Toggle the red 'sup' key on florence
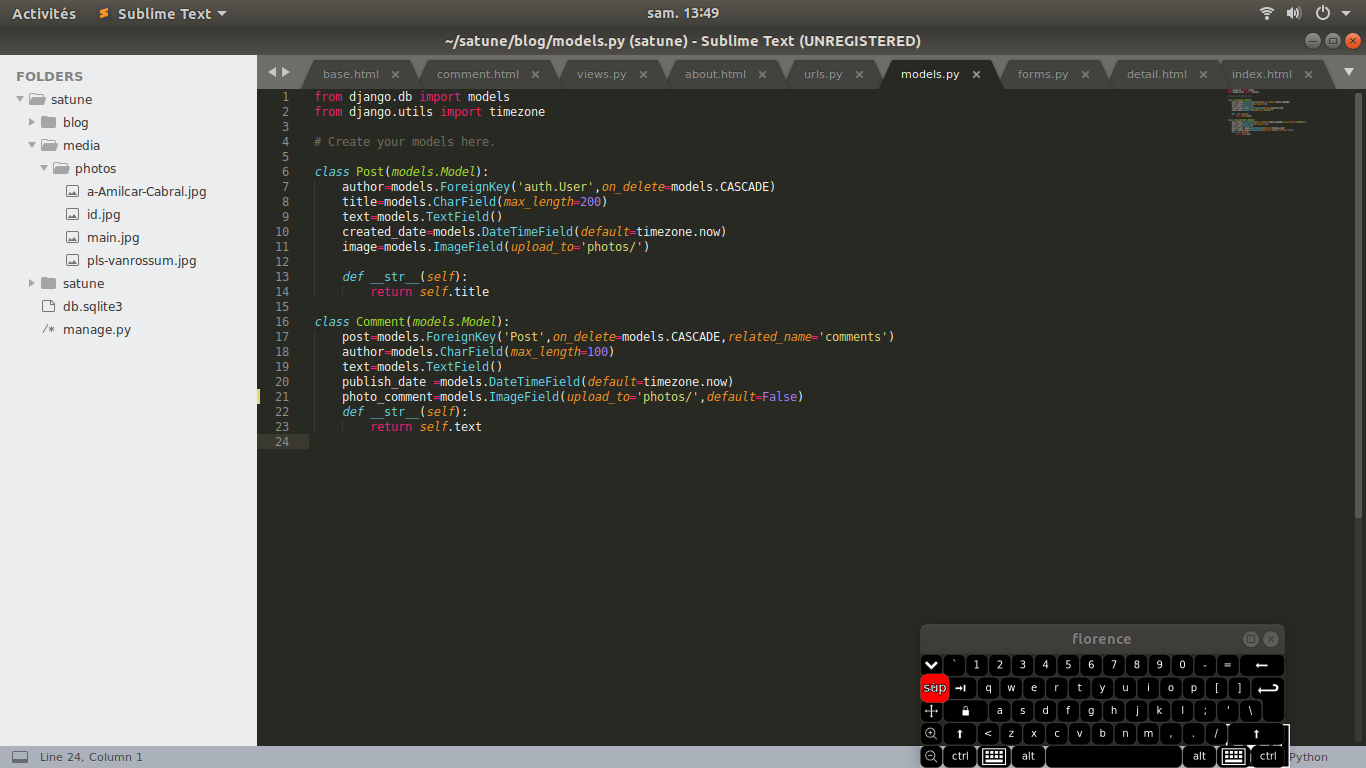1366x768 pixels. click(934, 688)
